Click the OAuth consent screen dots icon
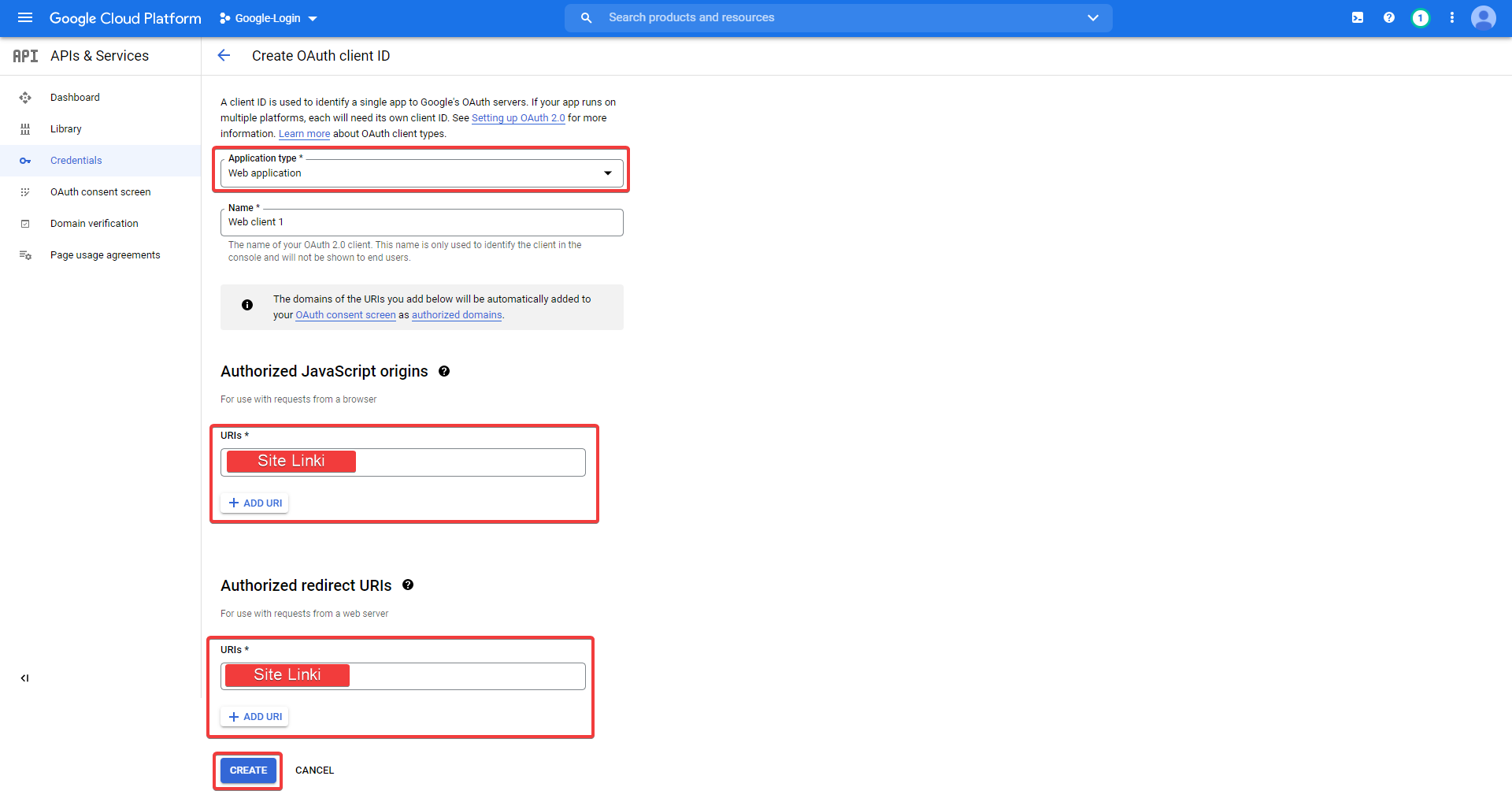 [x=25, y=192]
